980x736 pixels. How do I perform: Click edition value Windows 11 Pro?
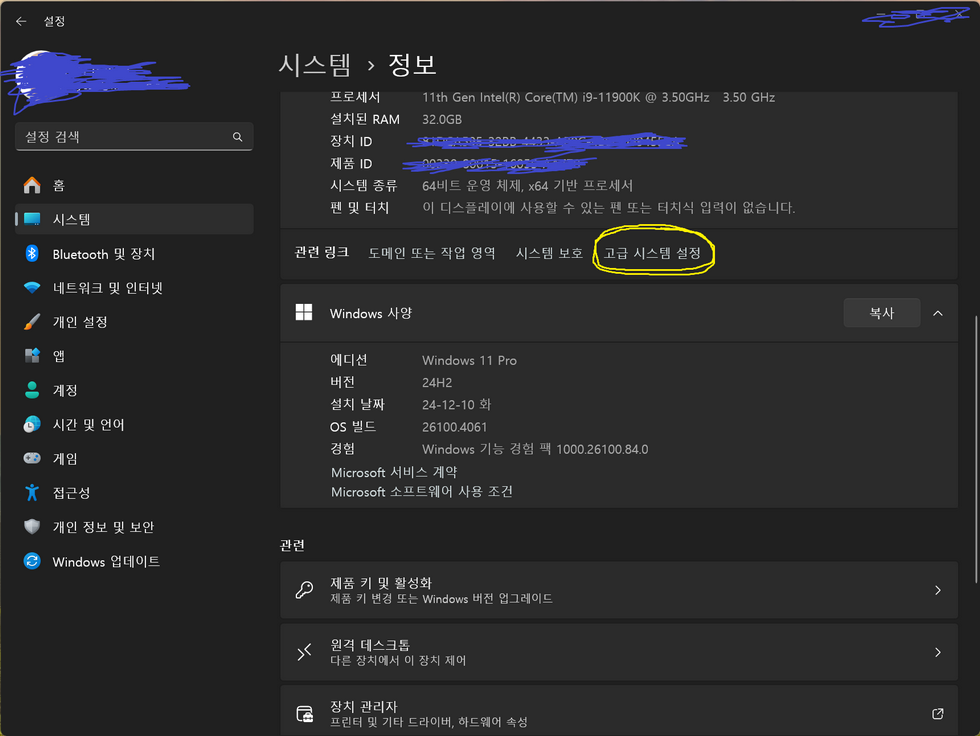tap(469, 361)
